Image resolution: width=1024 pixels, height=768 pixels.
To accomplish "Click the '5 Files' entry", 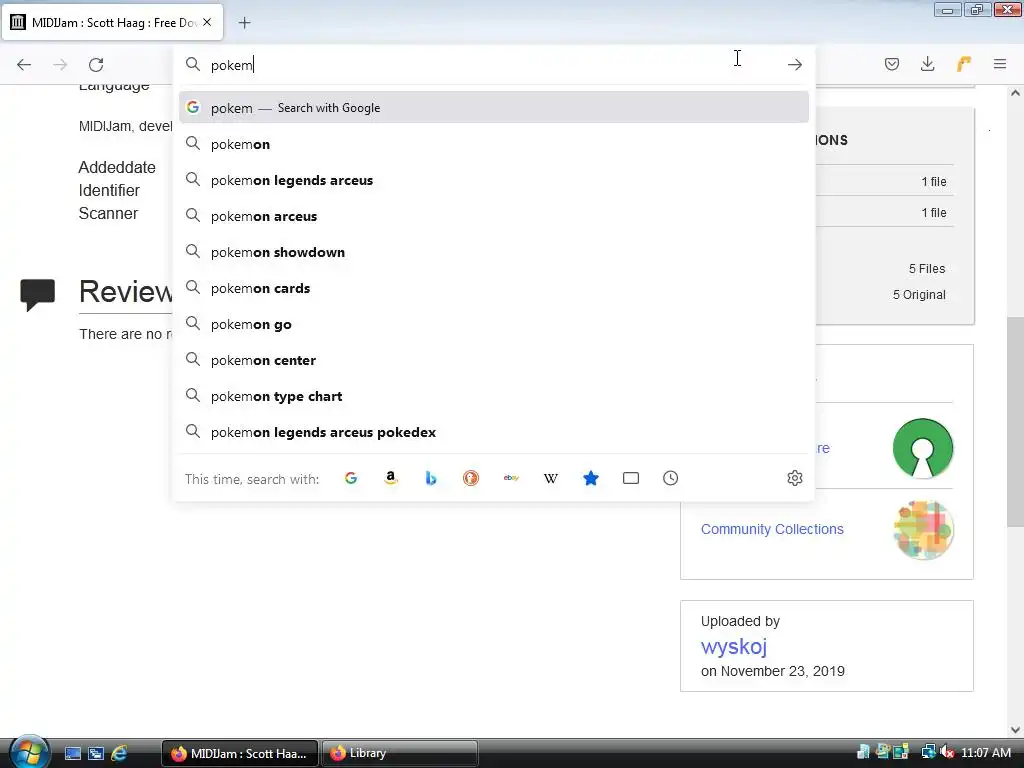I will 927,268.
